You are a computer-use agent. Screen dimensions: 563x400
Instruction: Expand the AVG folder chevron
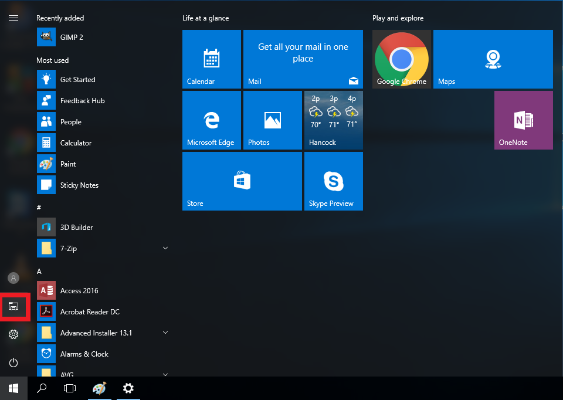coord(165,374)
